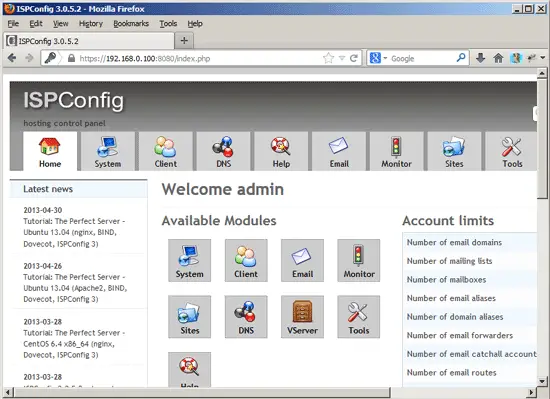Launch VServer module under Available Modules
The image size is (550, 399).
302,317
